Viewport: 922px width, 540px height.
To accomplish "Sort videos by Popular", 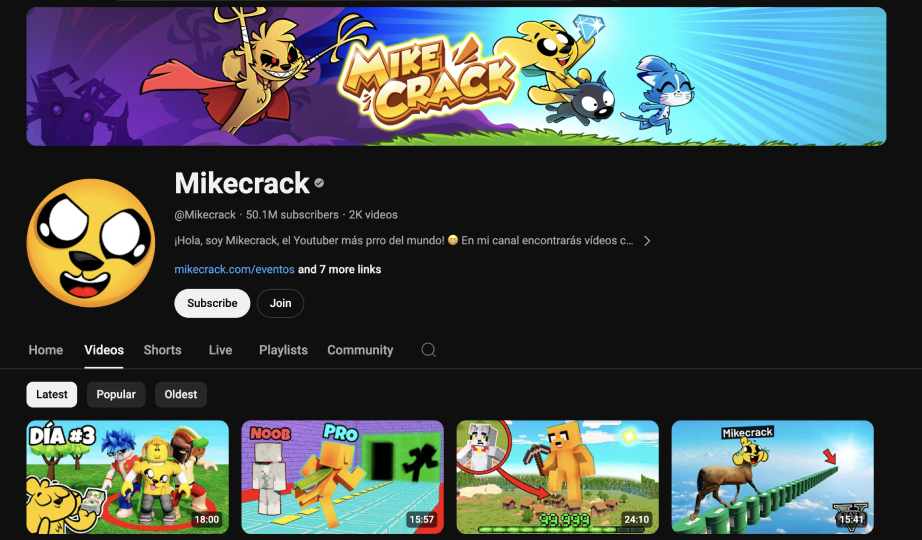I will (116, 394).
